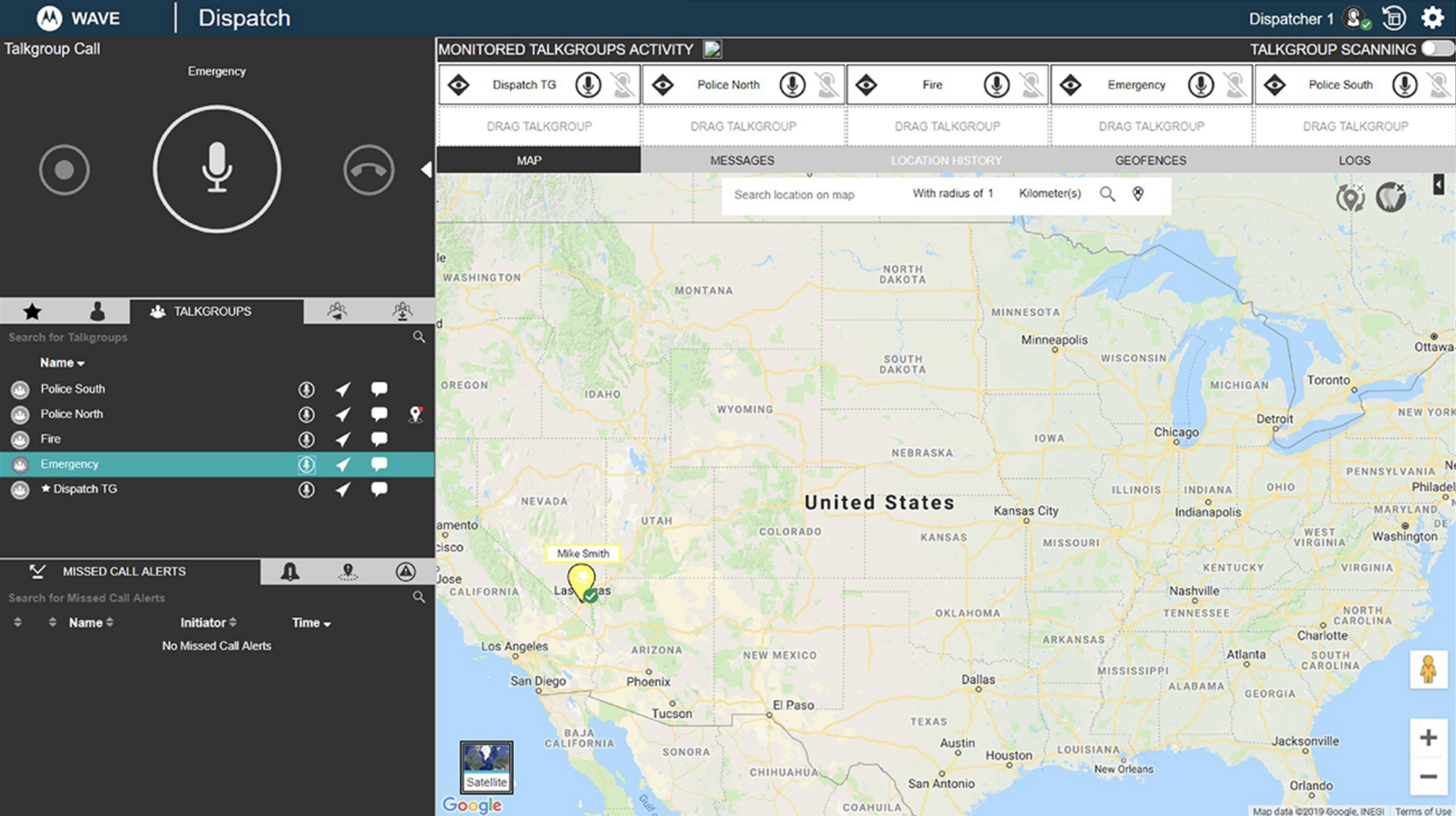
Task: Switch to the MESSAGES tab
Action: (741, 161)
